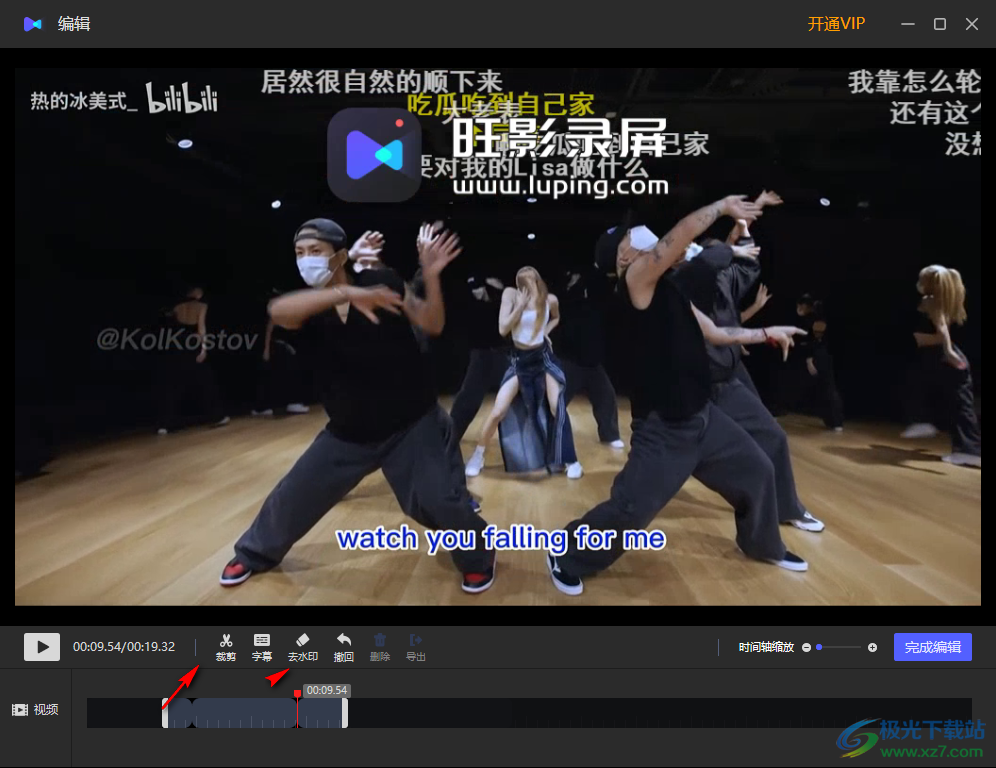Click the 导出 export icon
996x768 pixels.
(x=415, y=647)
